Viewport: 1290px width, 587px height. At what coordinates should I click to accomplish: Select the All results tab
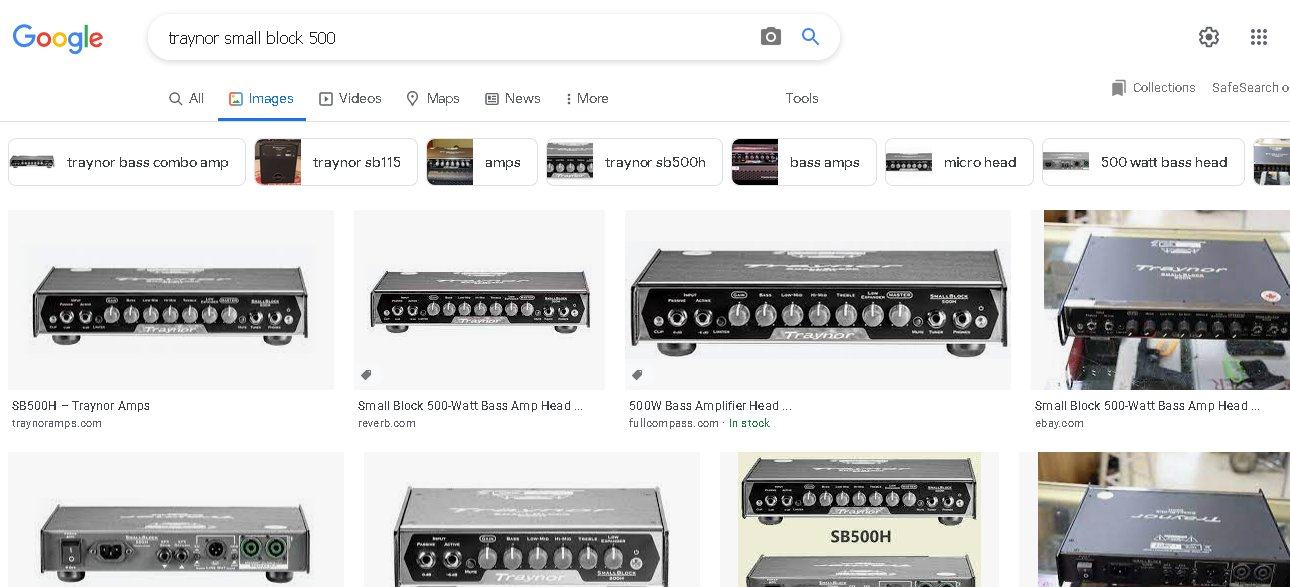click(x=186, y=98)
